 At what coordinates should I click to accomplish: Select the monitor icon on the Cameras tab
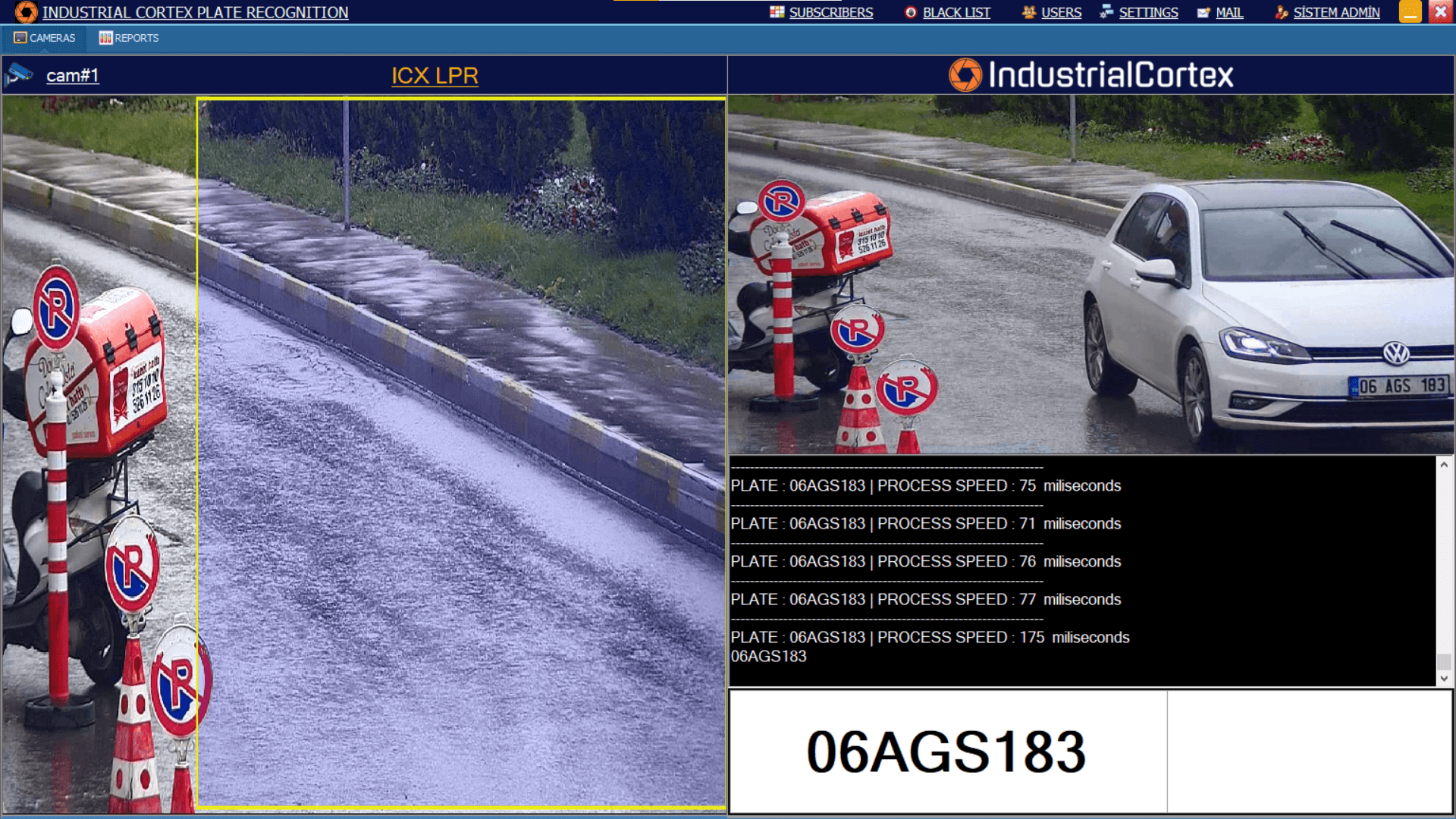click(19, 38)
